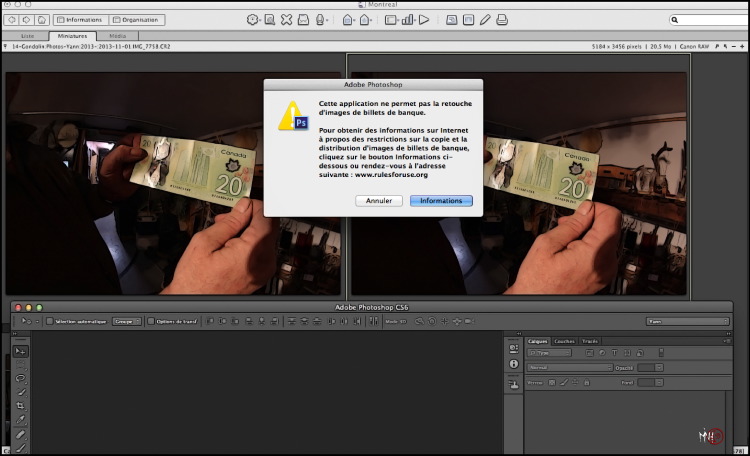750x456 pixels.
Task: Go back with the left arrow toolbar button
Action: coord(12,20)
